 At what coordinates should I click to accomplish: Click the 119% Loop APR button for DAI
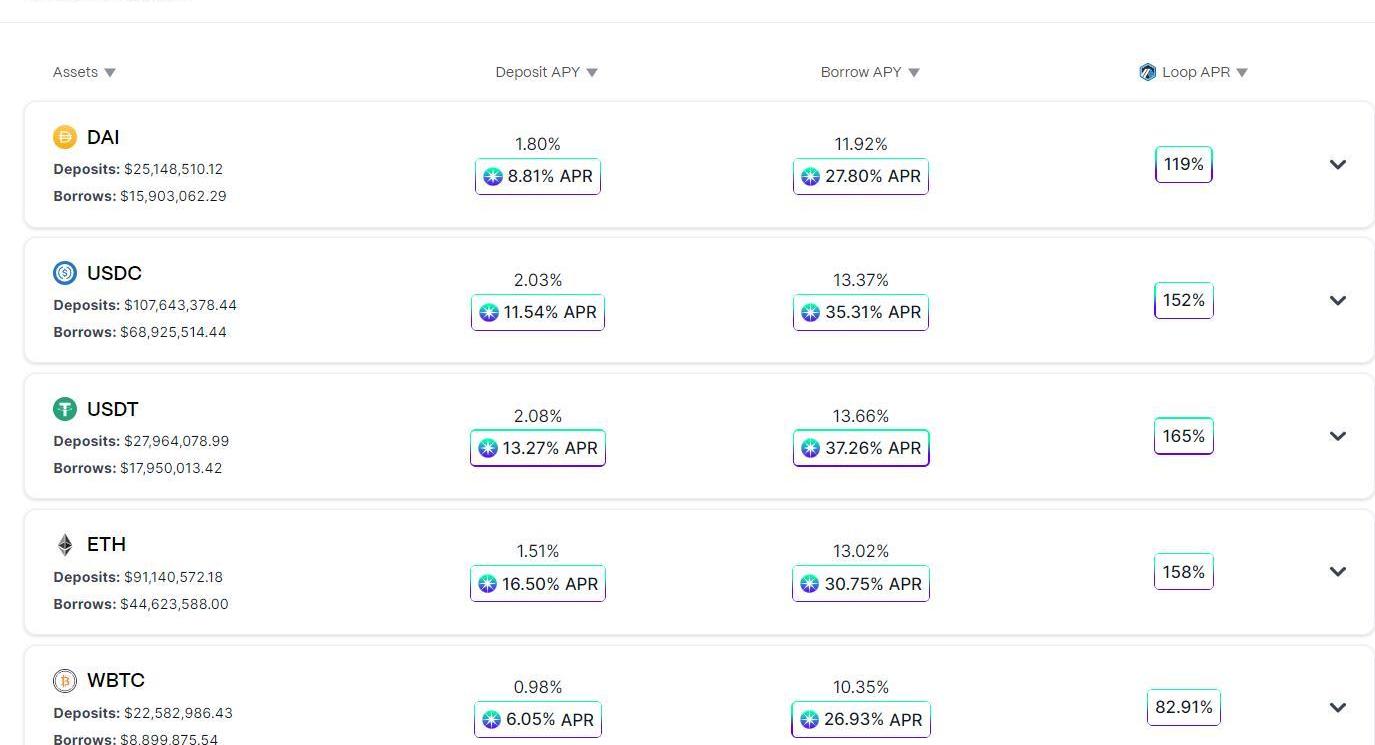pos(1183,164)
